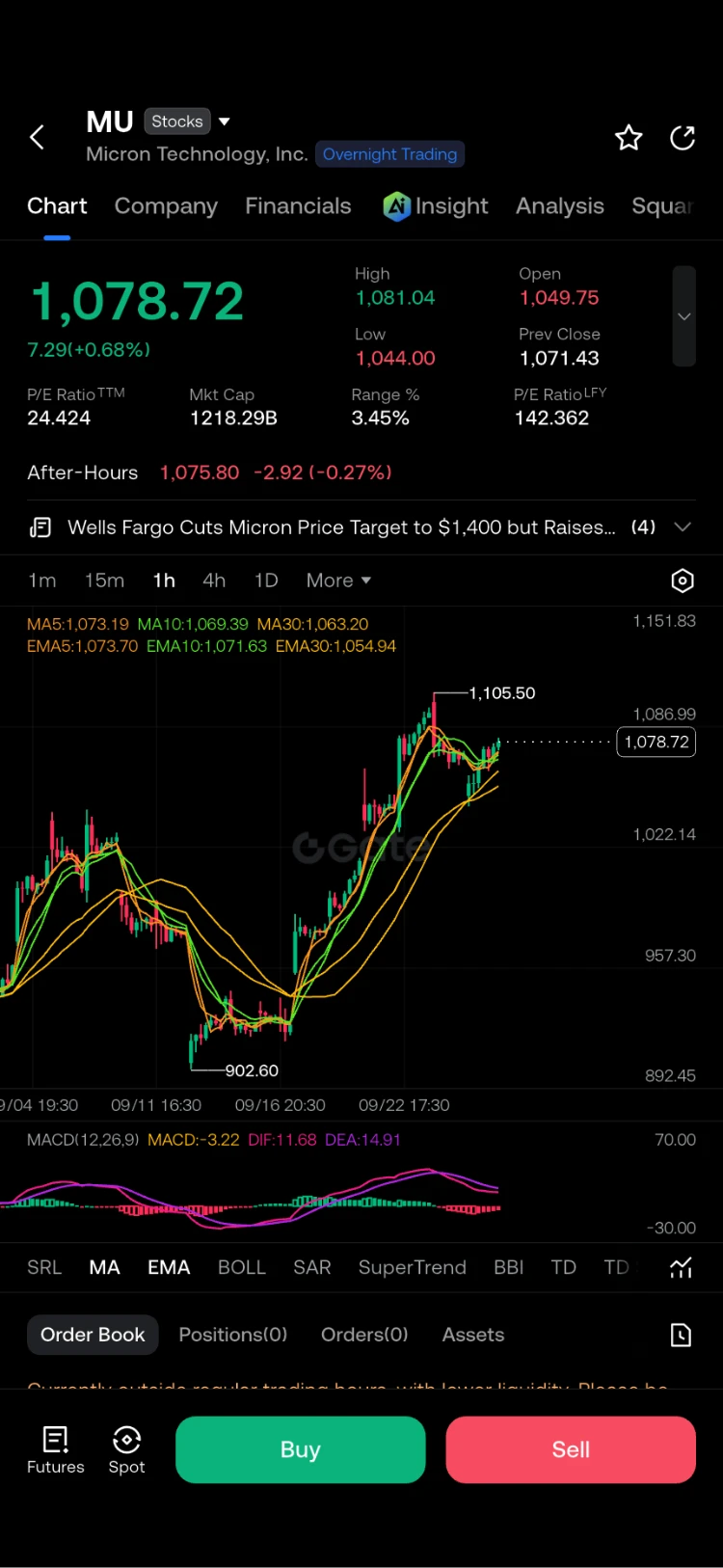Open Stocks type dropdown

187,122
